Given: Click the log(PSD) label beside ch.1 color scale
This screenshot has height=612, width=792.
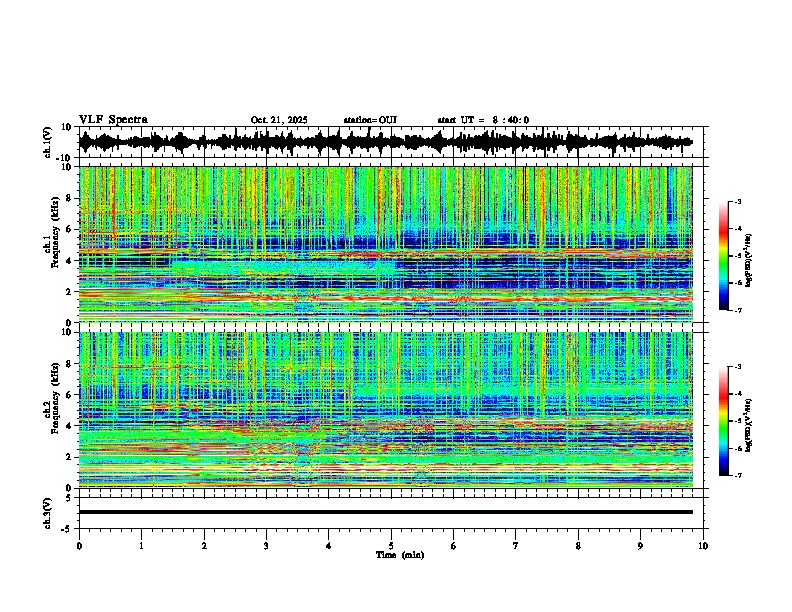Looking at the screenshot, I should [749, 260].
